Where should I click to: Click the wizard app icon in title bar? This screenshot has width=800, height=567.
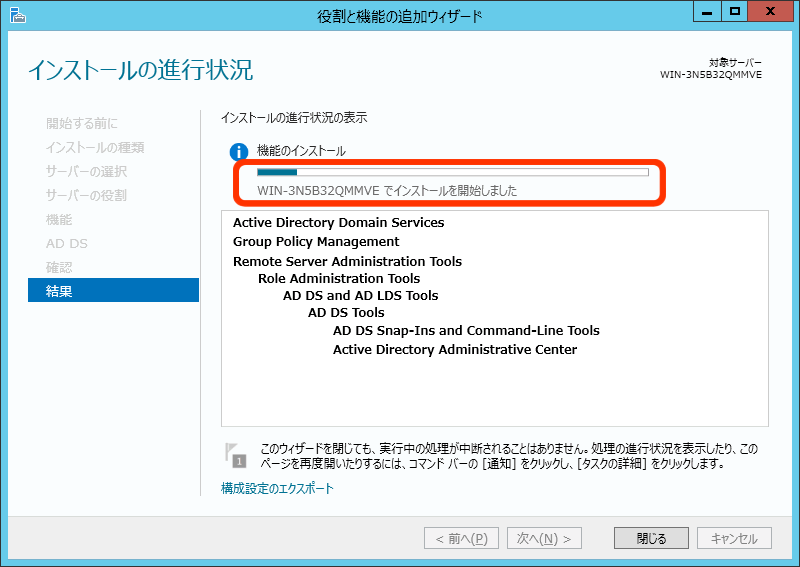click(17, 15)
